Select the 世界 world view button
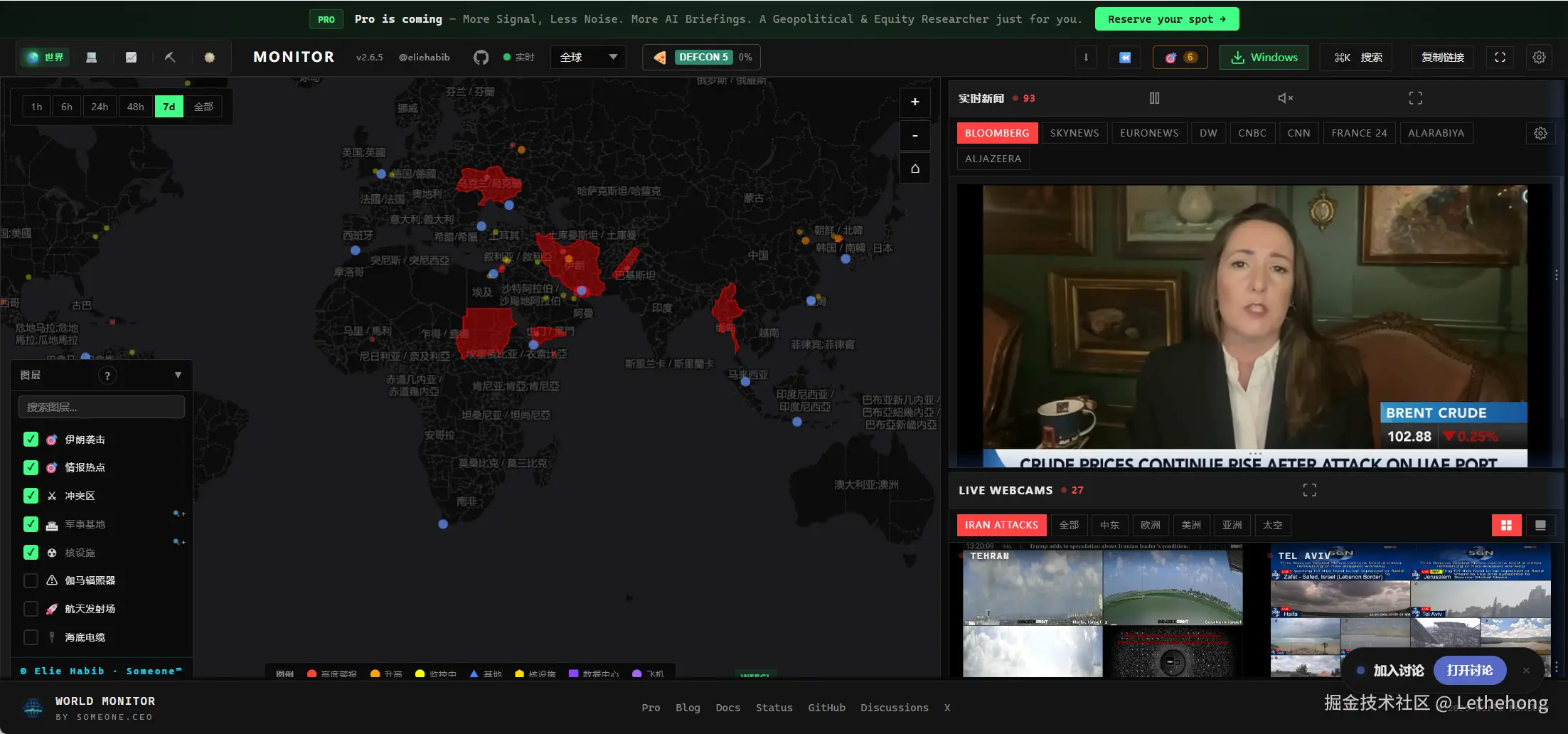 (x=45, y=58)
